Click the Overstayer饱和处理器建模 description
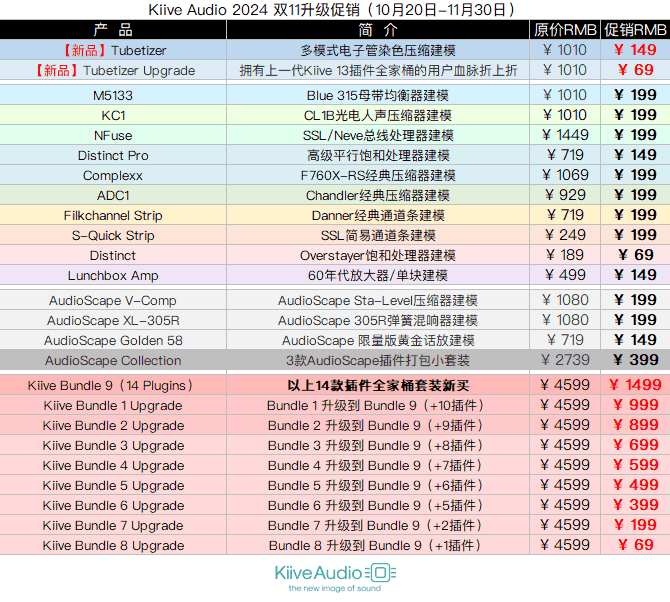 (x=378, y=255)
